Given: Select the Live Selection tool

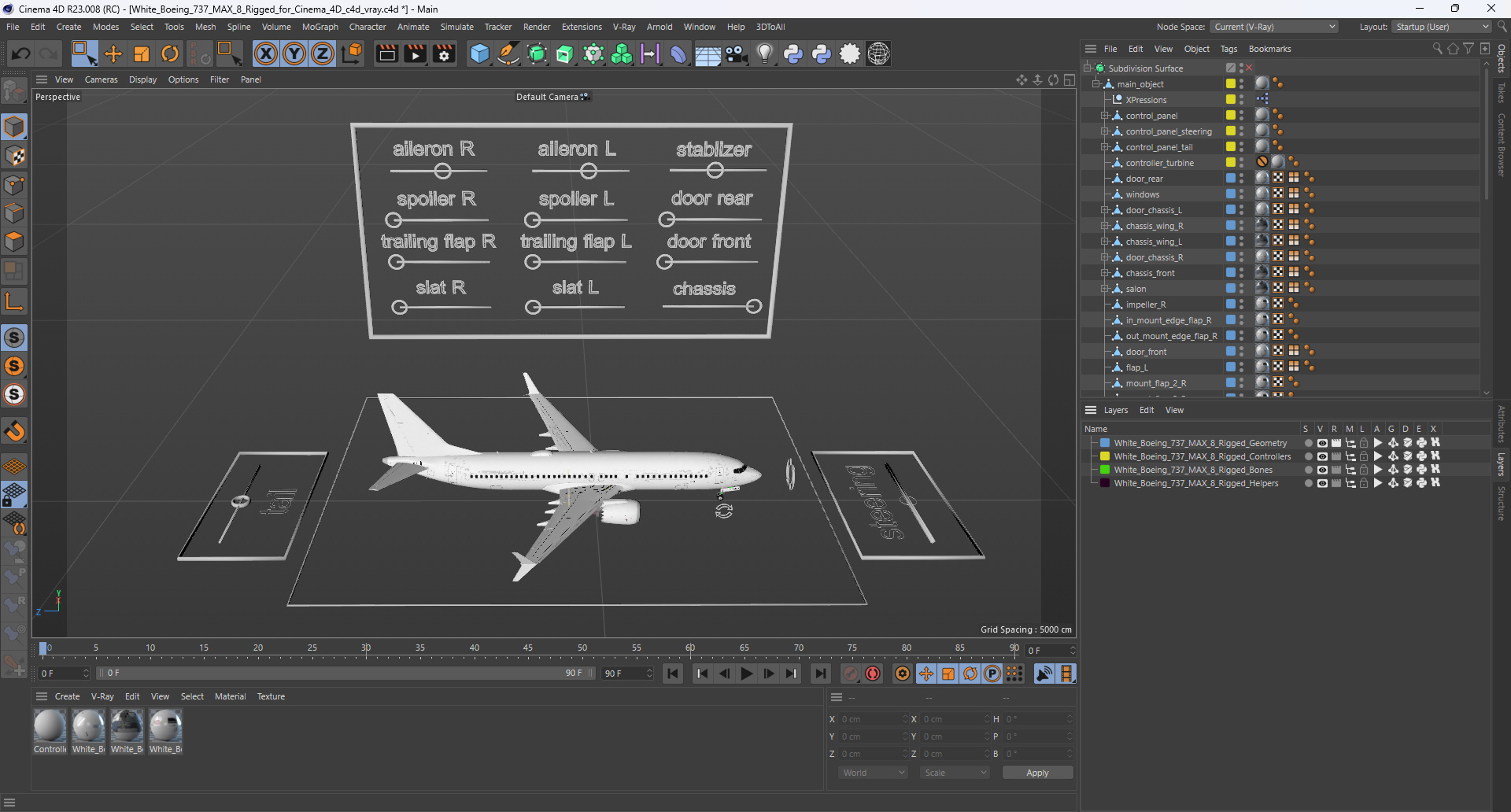Looking at the screenshot, I should pyautogui.click(x=84, y=54).
